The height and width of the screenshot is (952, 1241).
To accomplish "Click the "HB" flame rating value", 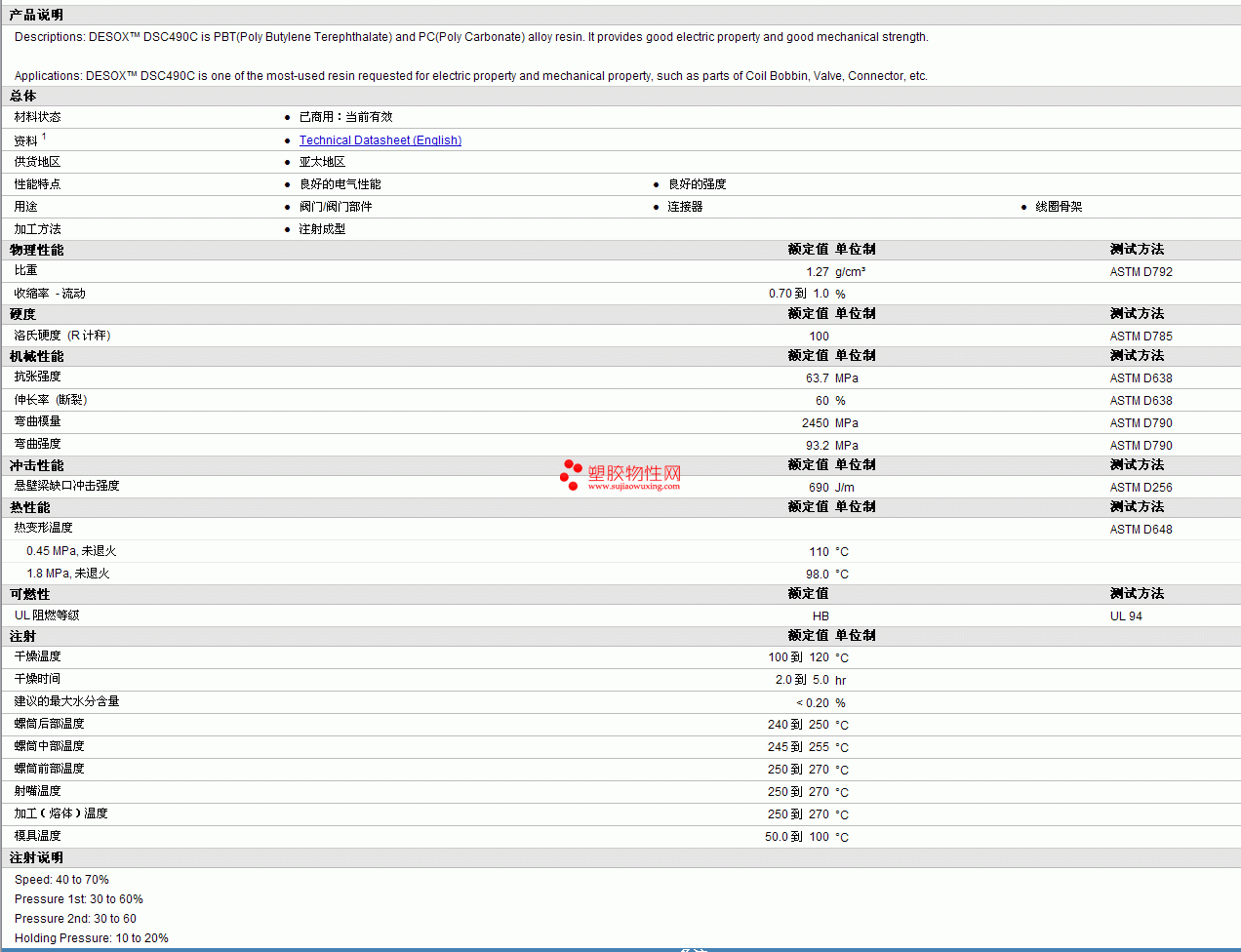I will click(821, 616).
